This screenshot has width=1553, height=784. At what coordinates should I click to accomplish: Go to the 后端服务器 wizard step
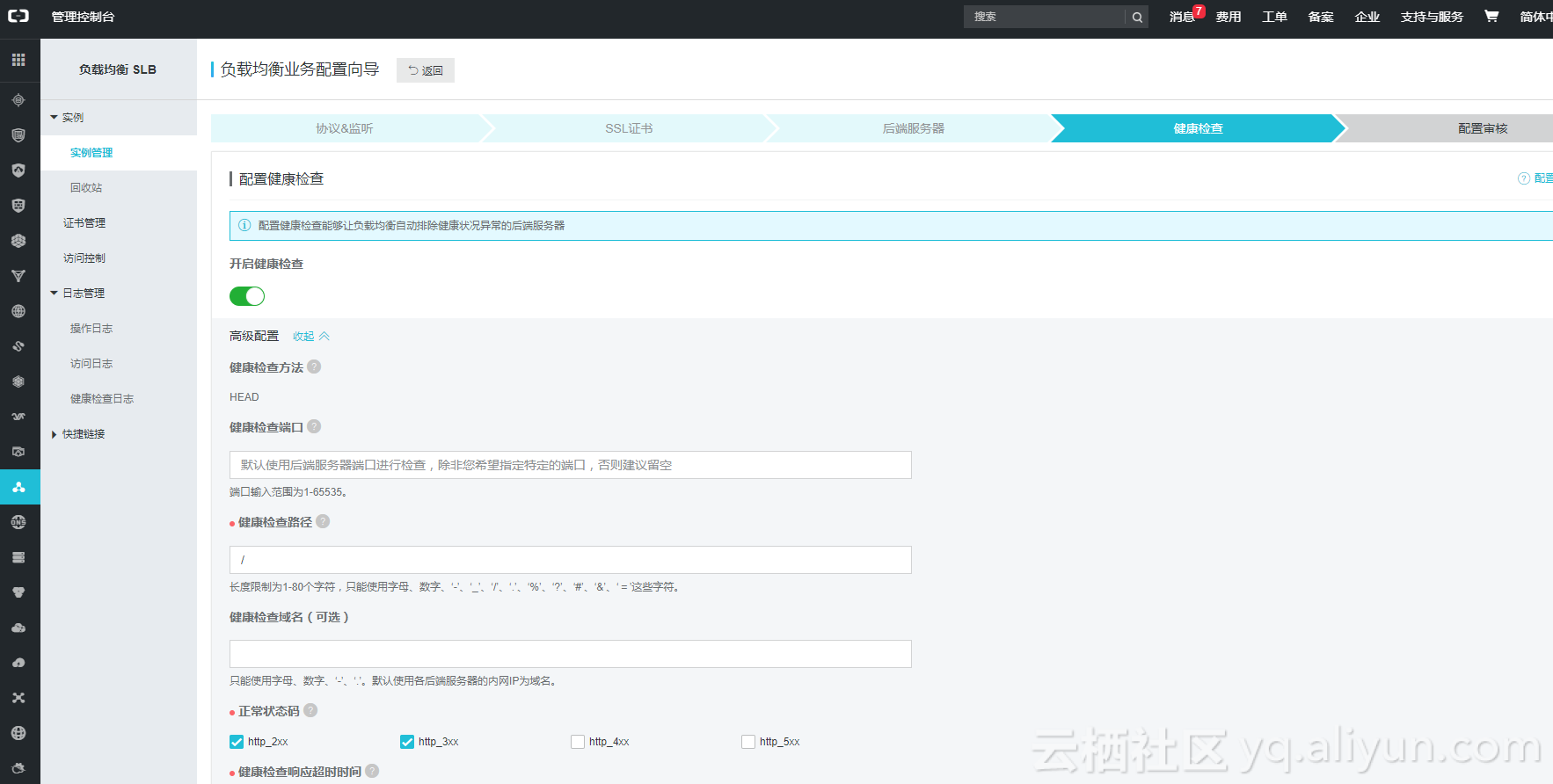pos(914,128)
